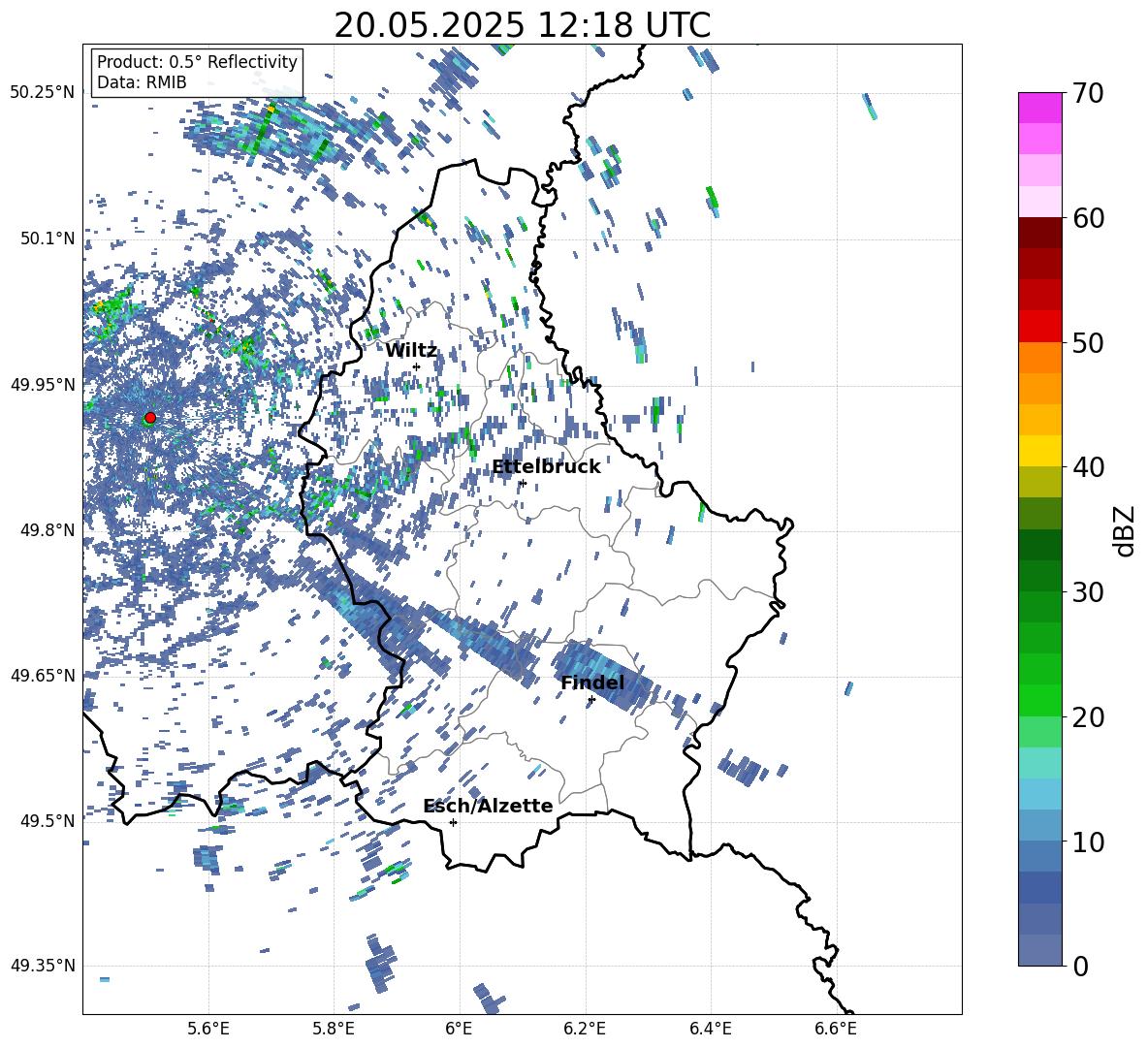1148x1048 pixels.
Task: Click the 10 value on the colorbar
Action: pyautogui.click(x=1088, y=842)
